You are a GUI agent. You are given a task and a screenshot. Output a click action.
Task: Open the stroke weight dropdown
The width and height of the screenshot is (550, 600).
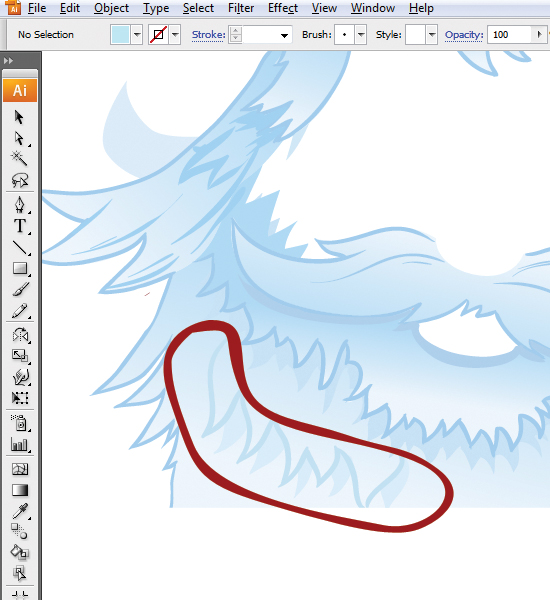pos(284,36)
